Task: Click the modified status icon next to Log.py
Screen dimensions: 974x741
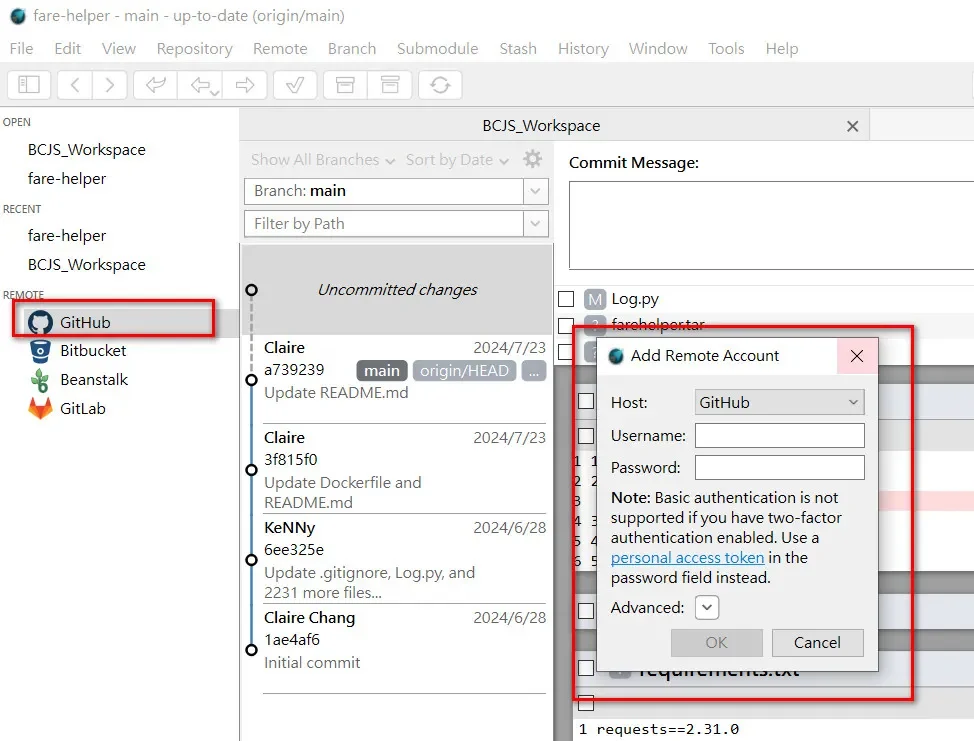Action: point(594,299)
